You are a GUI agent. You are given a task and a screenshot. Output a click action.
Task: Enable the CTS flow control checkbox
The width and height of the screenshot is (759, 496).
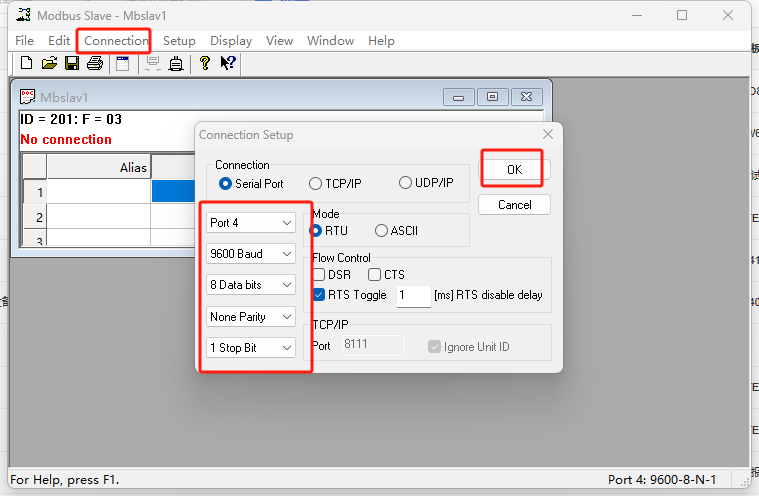click(374, 274)
